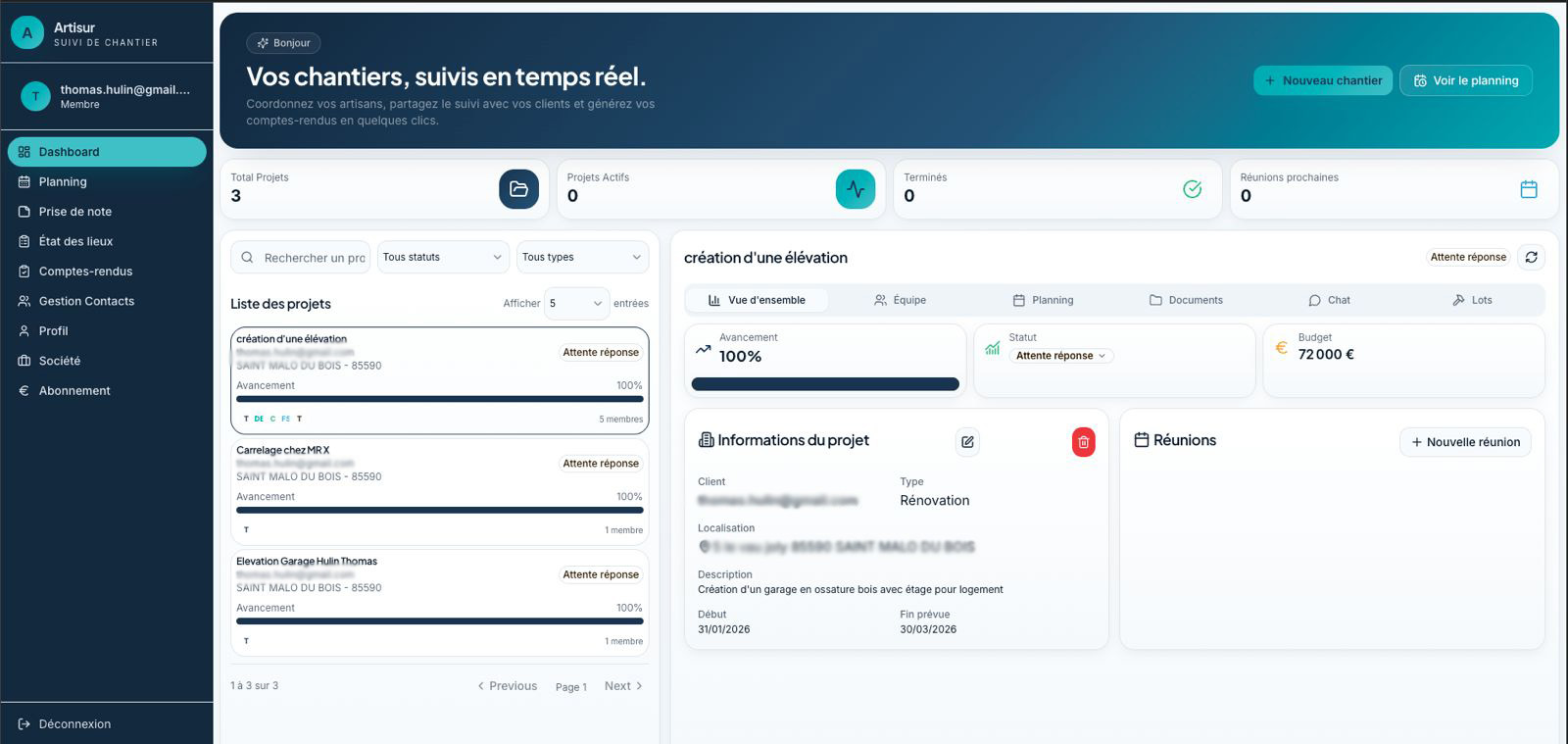
Task: Click the Réunions prochaines calendar icon
Action: pyautogui.click(x=1529, y=189)
